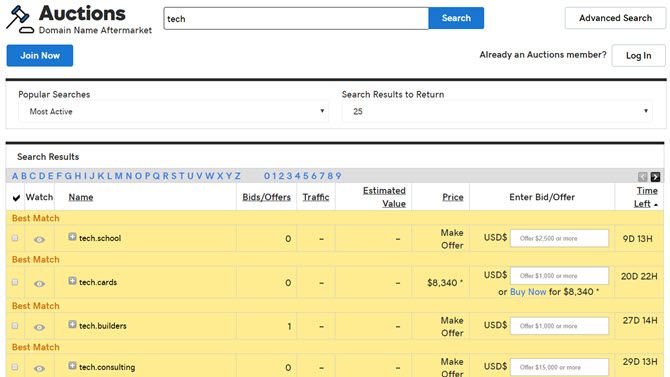The width and height of the screenshot is (670, 377).
Task: Filter results by letter Z
Action: pyautogui.click(x=238, y=176)
